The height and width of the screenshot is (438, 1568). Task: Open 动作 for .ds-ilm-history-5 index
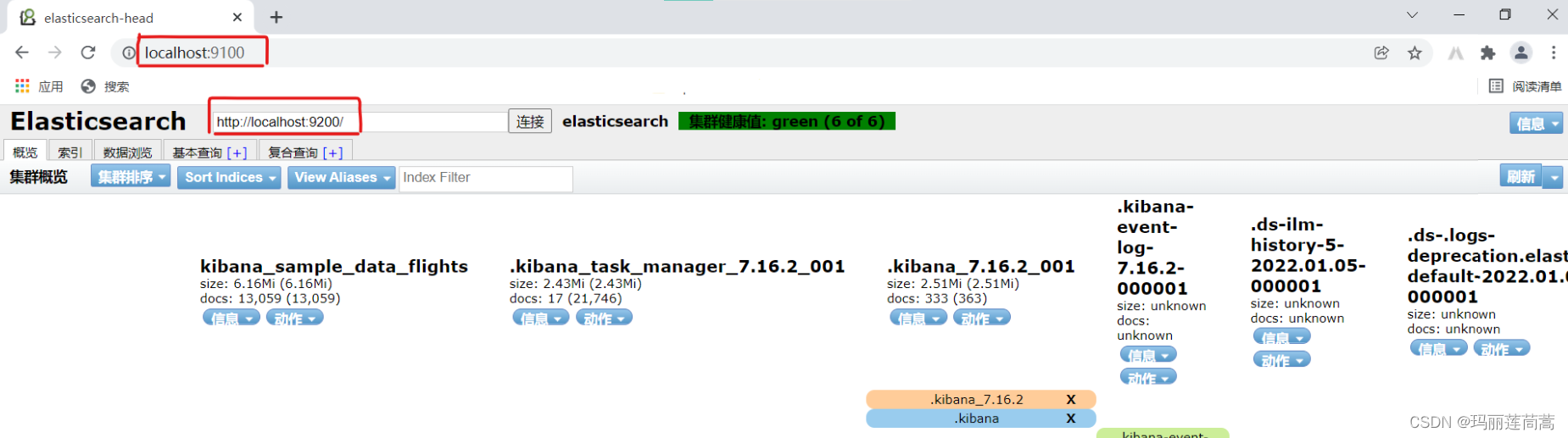[1282, 359]
